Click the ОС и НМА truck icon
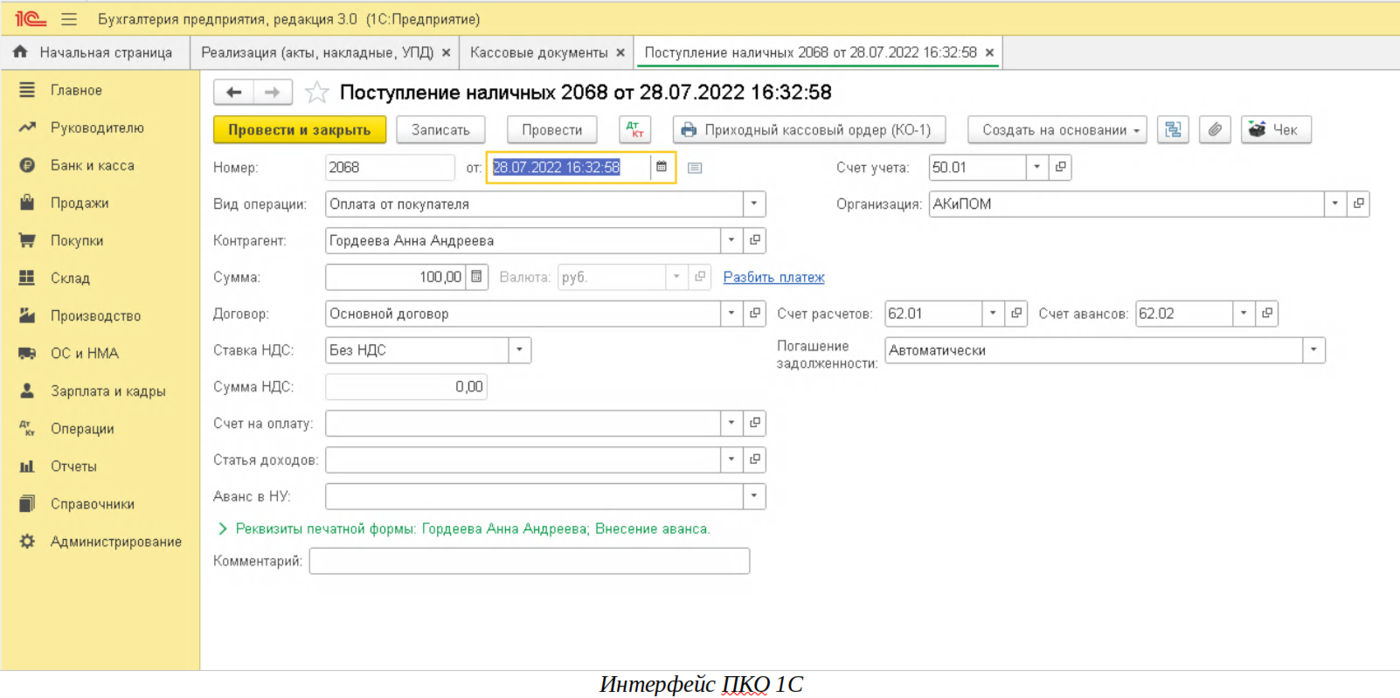Viewport: 1400px width, 698px height. click(27, 353)
